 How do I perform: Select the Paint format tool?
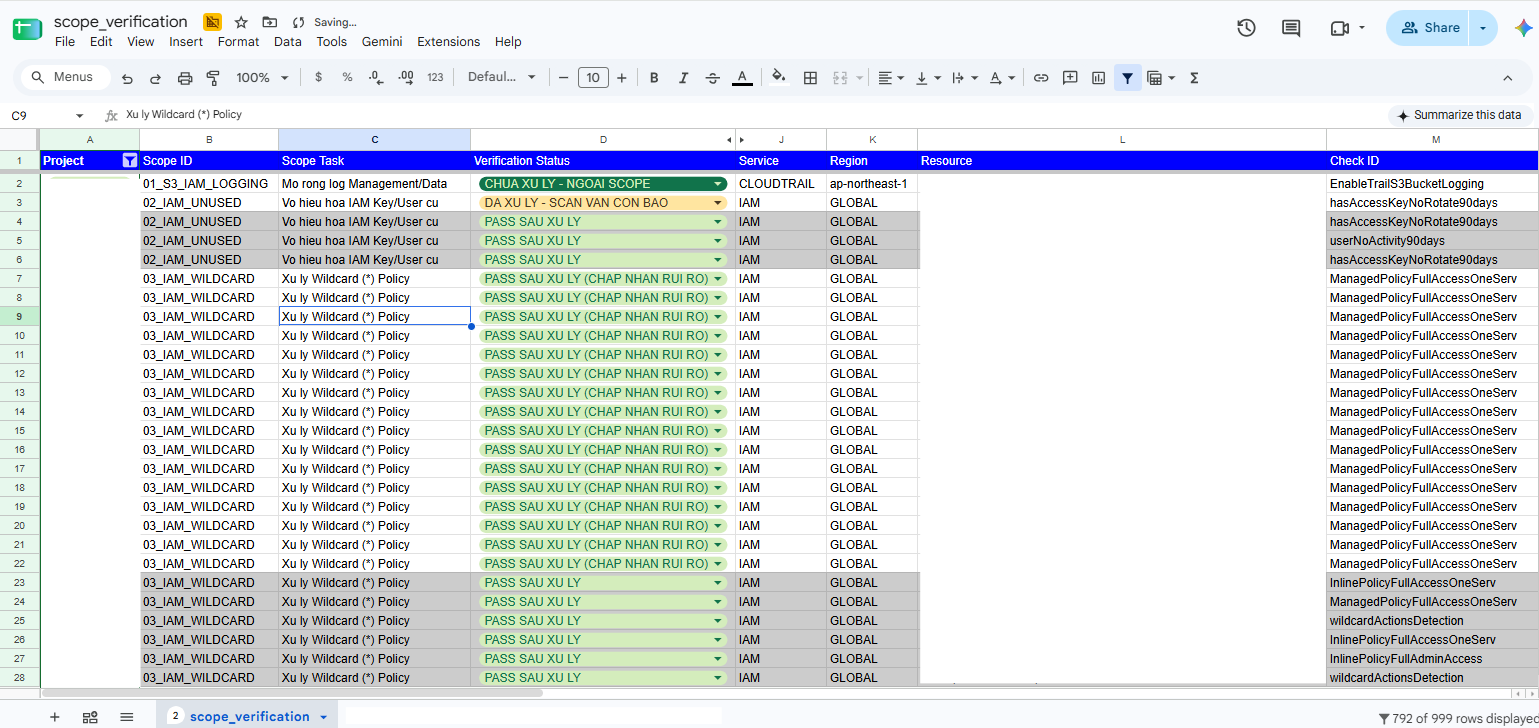pos(212,78)
